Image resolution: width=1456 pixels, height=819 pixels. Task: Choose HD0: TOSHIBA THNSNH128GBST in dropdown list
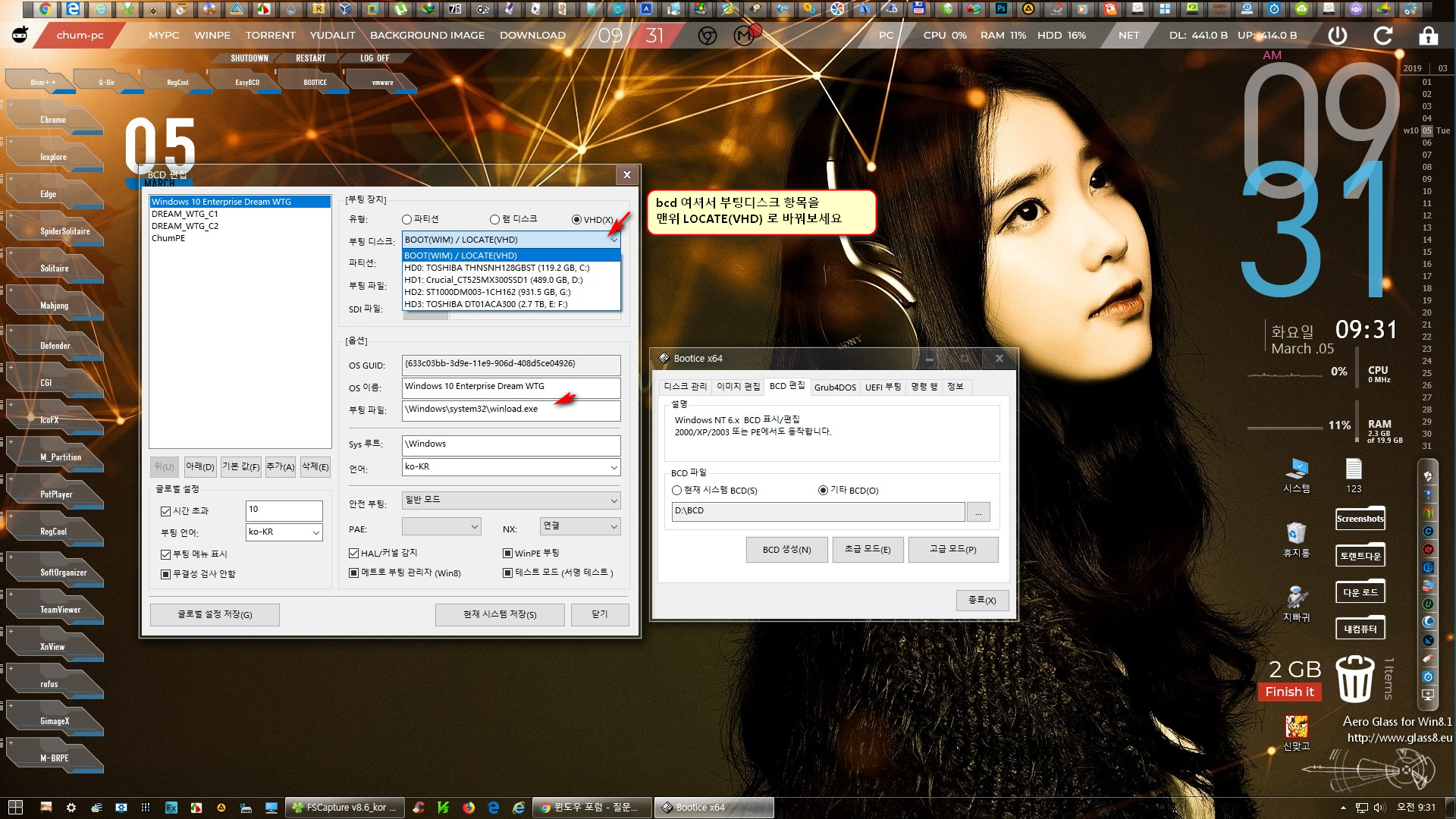[511, 268]
